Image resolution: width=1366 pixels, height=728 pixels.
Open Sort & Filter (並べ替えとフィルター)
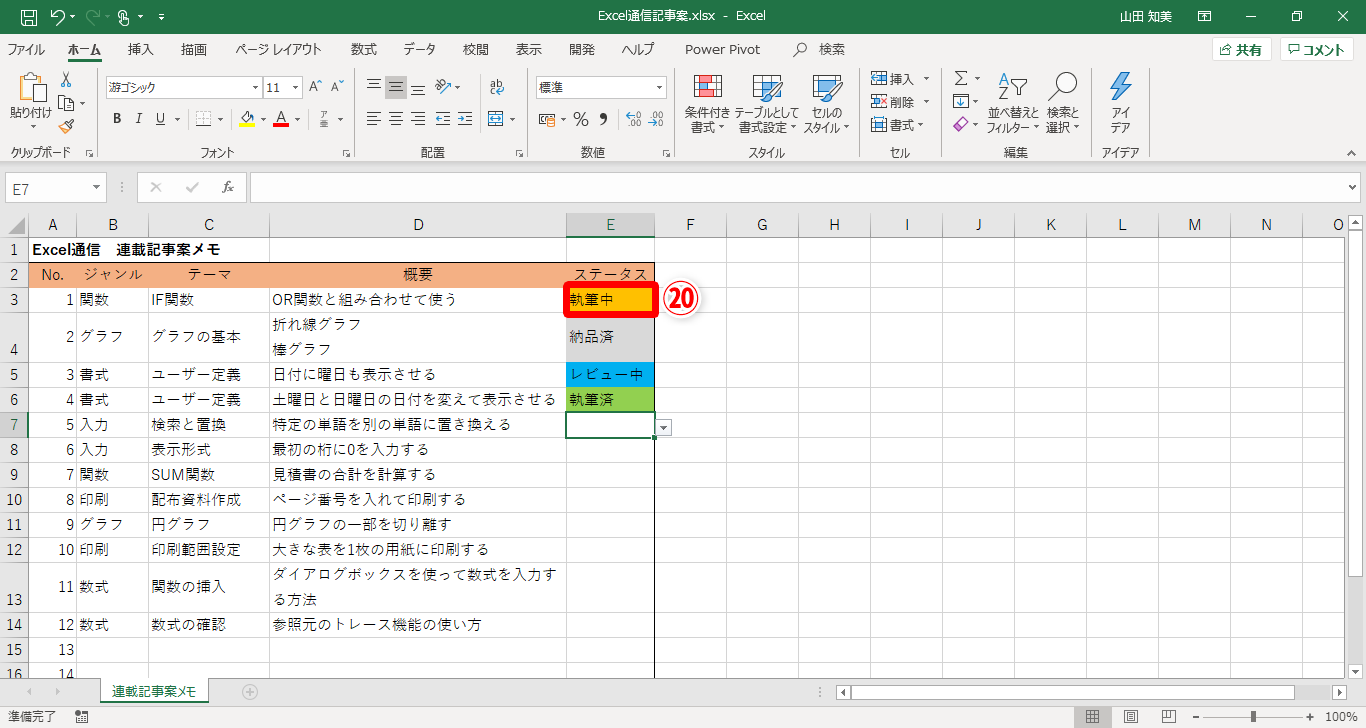coord(1013,104)
